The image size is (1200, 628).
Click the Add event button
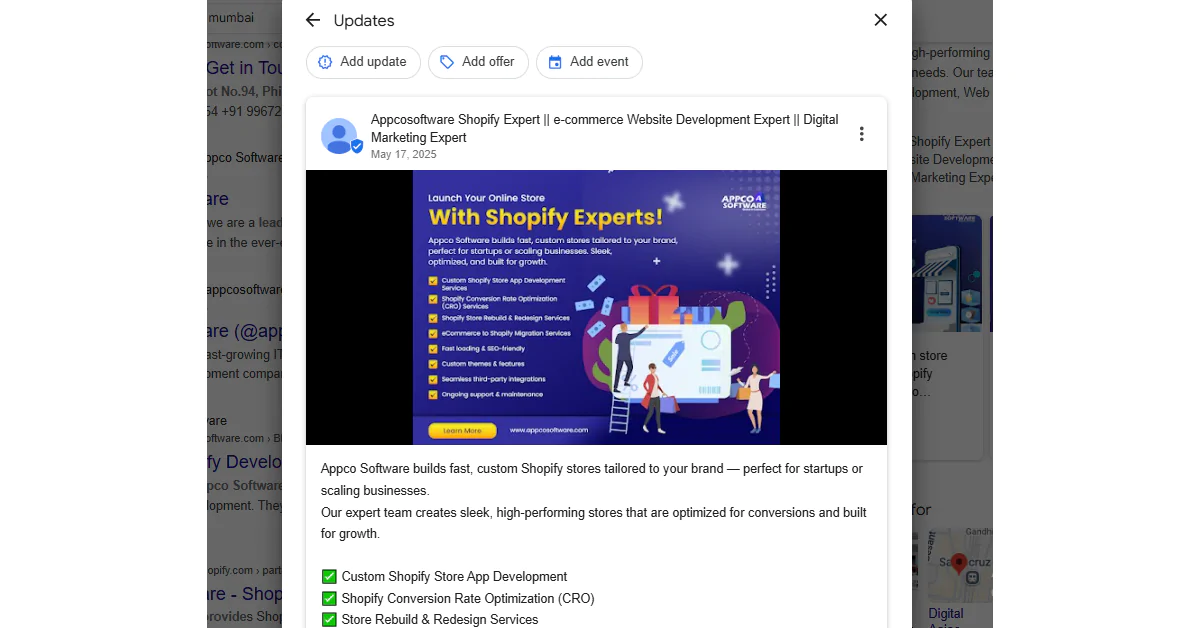pyautogui.click(x=589, y=62)
